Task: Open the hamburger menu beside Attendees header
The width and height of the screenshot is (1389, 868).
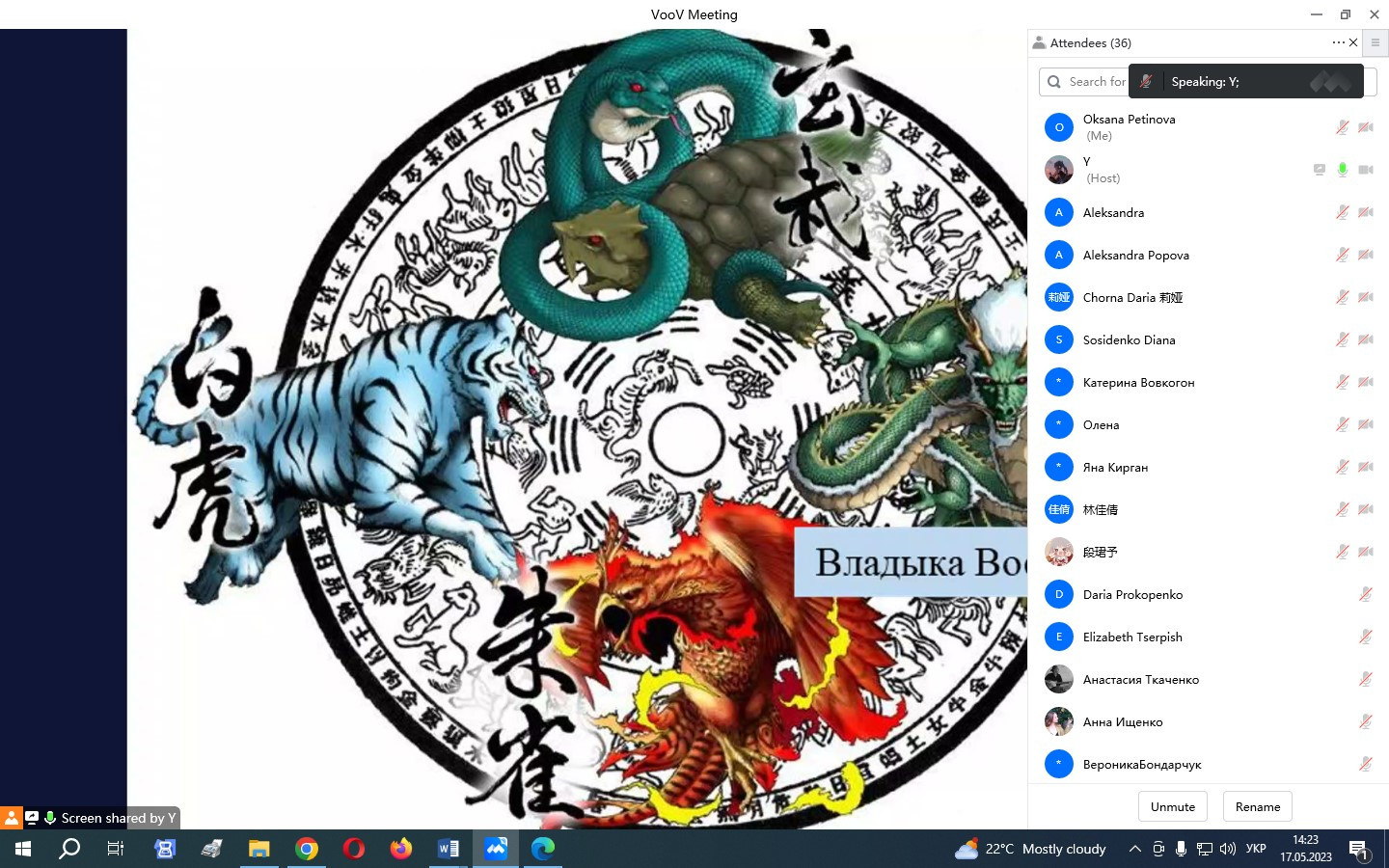Action: click(x=1375, y=42)
